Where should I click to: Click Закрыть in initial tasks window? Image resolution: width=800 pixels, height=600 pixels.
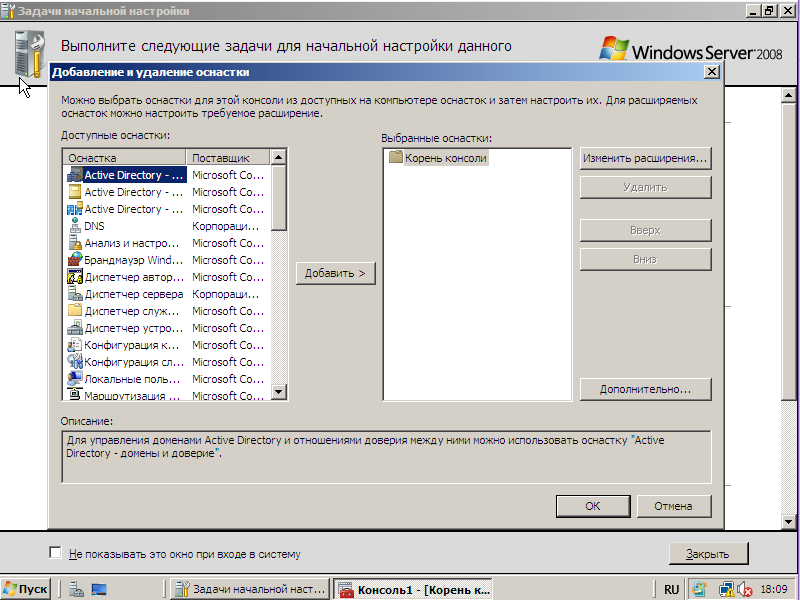[x=708, y=554]
